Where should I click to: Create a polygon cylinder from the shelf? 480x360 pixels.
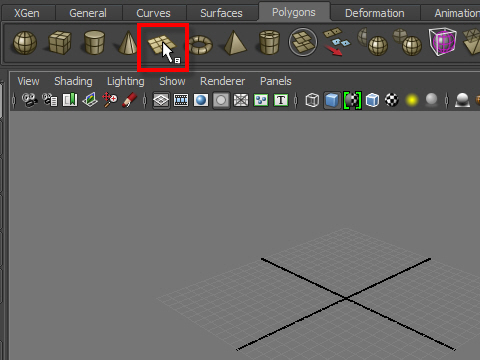click(x=94, y=43)
